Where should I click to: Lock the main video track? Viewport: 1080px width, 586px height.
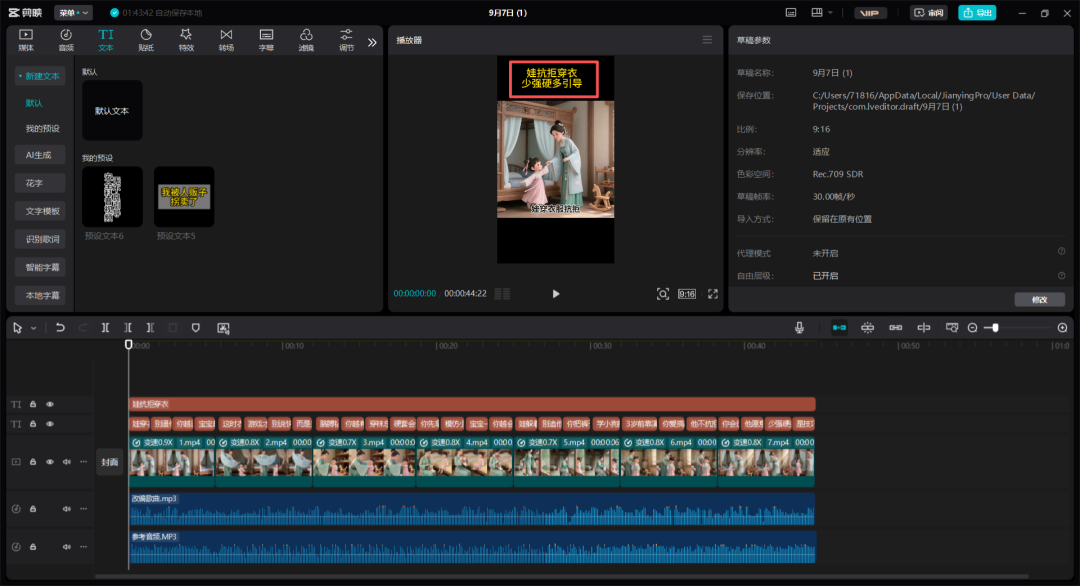tap(33, 462)
